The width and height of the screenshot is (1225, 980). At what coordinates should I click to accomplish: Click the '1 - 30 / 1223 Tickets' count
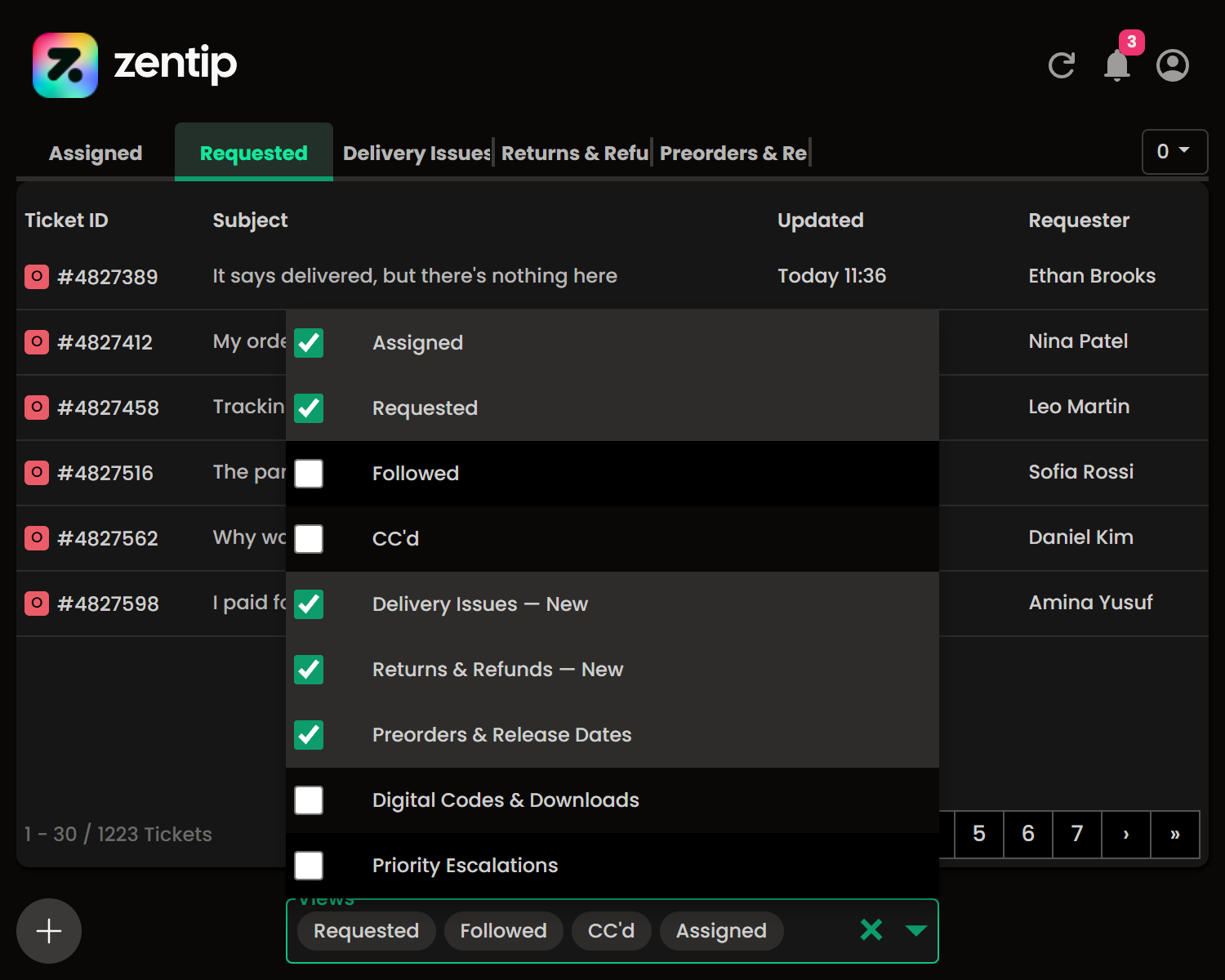click(x=118, y=834)
